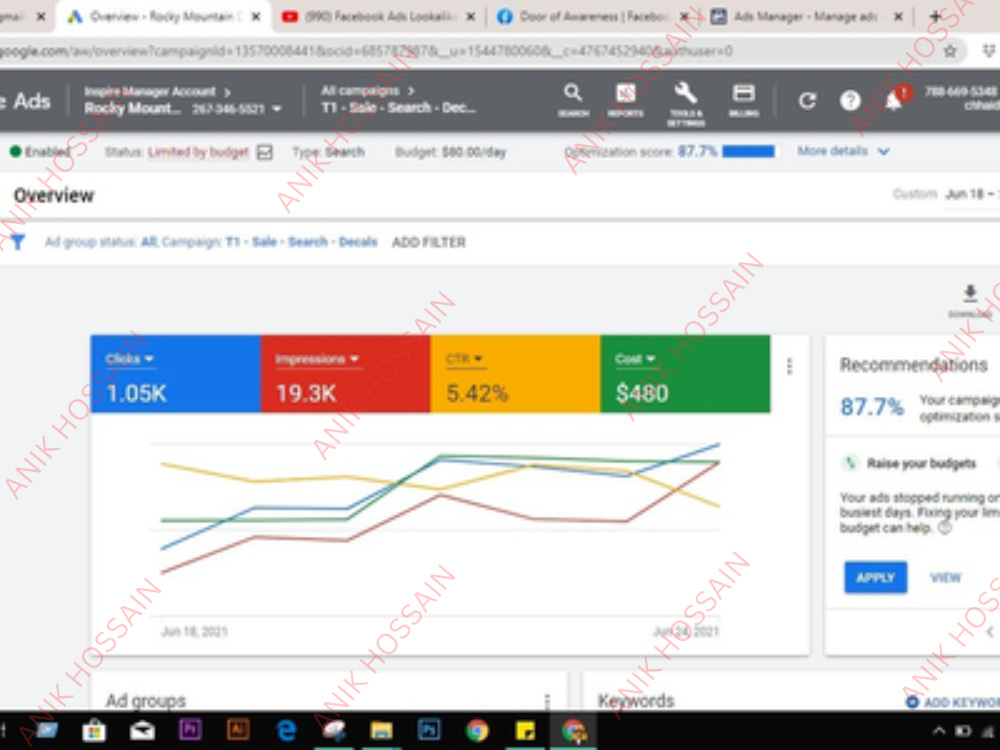Click the Recommendations 87.7% score
Screen dimensions: 1000x750
pos(872,407)
